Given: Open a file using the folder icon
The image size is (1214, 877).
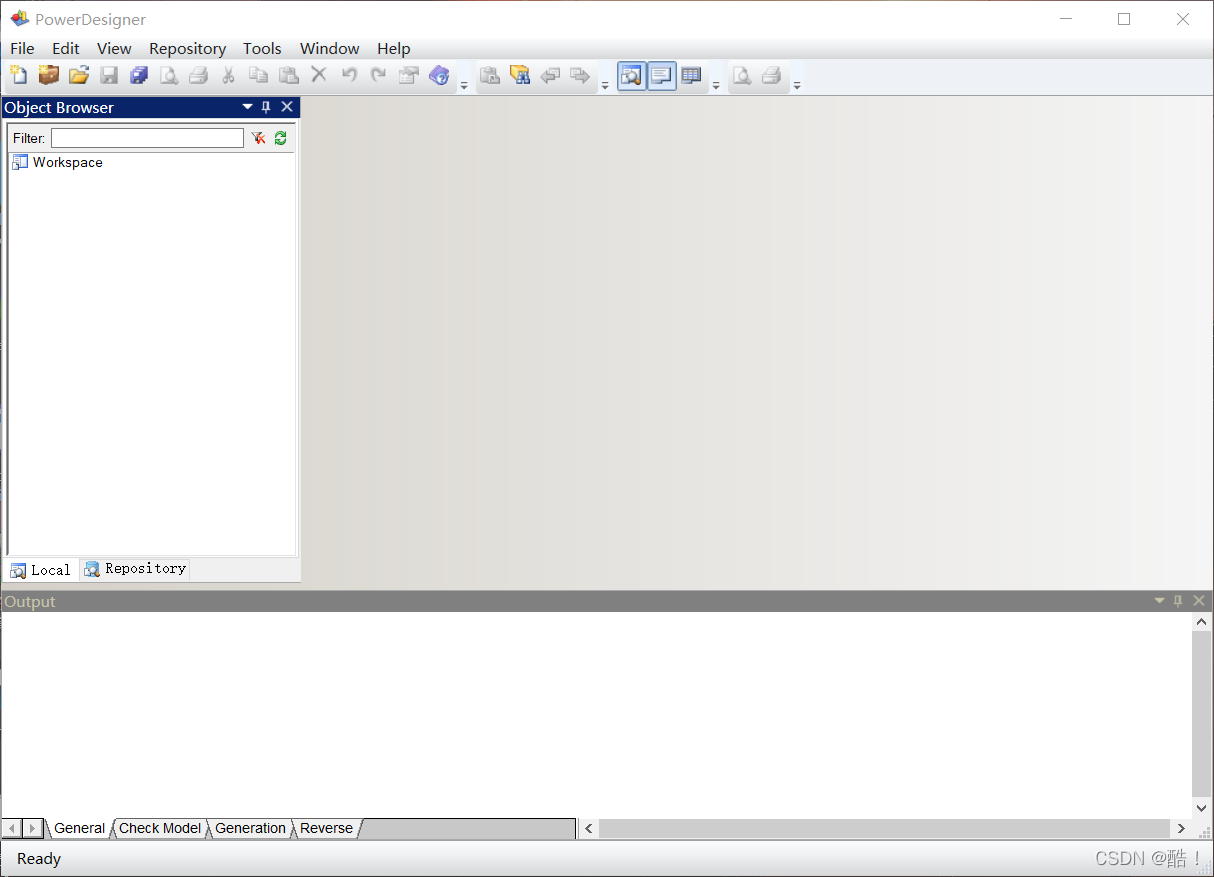Looking at the screenshot, I should tap(79, 75).
